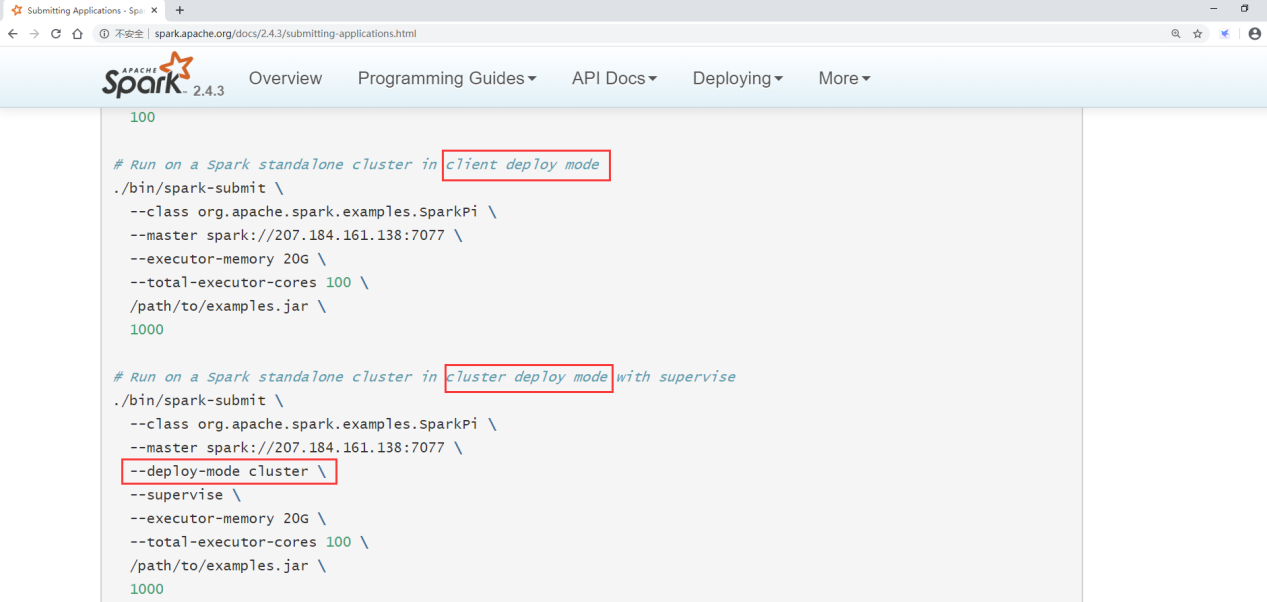The width and height of the screenshot is (1267, 602).
Task: Open the zoom magnifier icon in address bar
Action: [x=1176, y=33]
